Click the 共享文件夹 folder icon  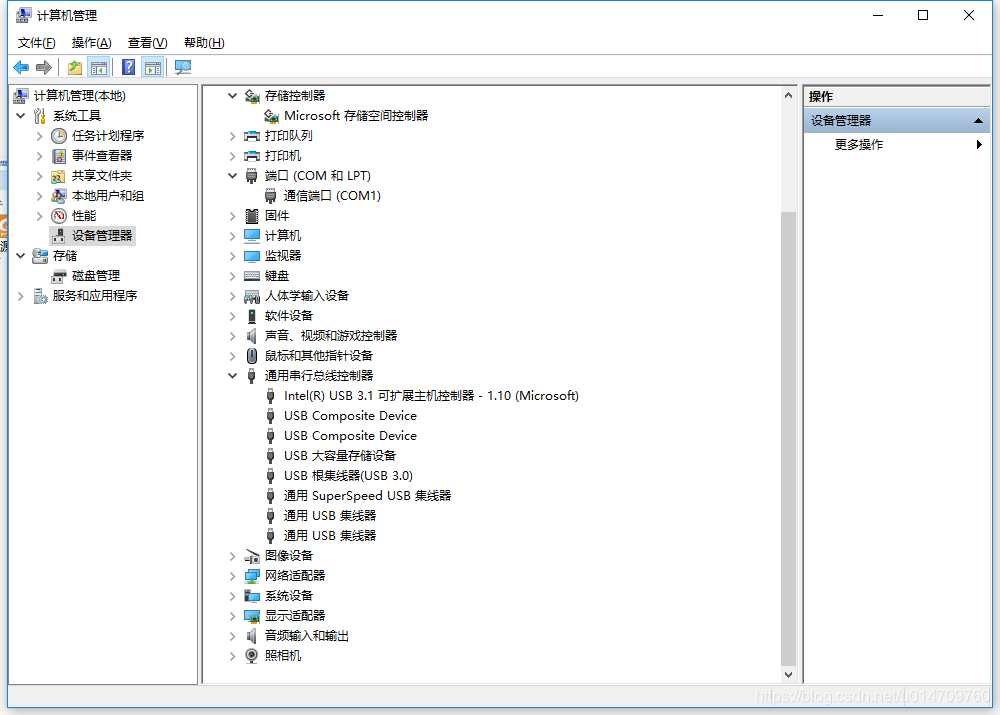coord(59,176)
